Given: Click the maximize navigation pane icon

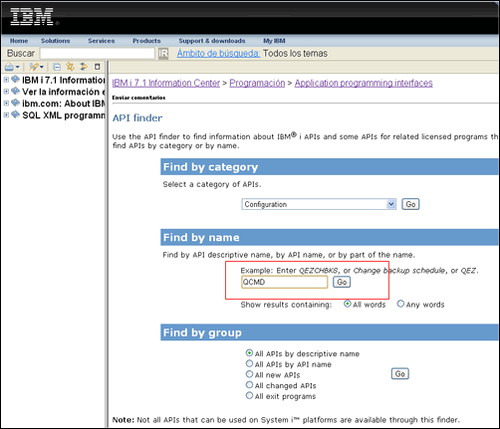Looking at the screenshot, I should [97, 67].
